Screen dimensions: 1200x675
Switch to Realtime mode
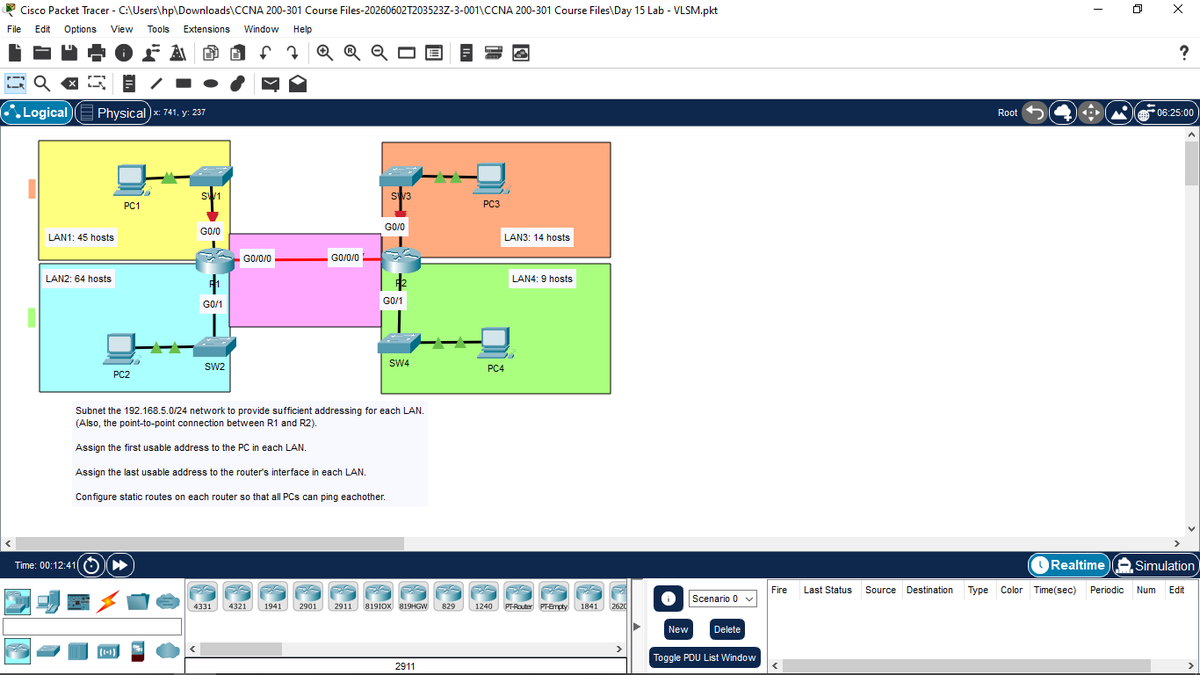click(x=1069, y=565)
